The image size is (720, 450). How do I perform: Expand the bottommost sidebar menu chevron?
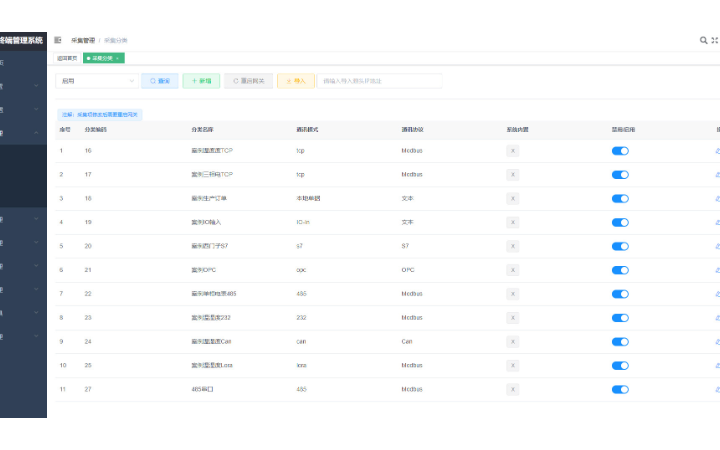click(36, 336)
